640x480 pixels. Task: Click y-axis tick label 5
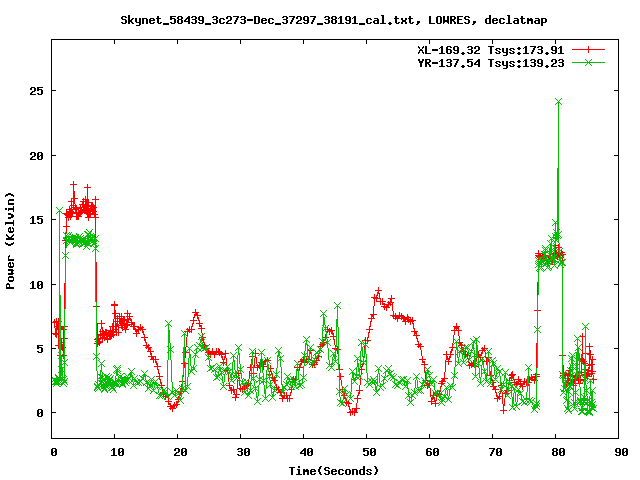point(40,349)
